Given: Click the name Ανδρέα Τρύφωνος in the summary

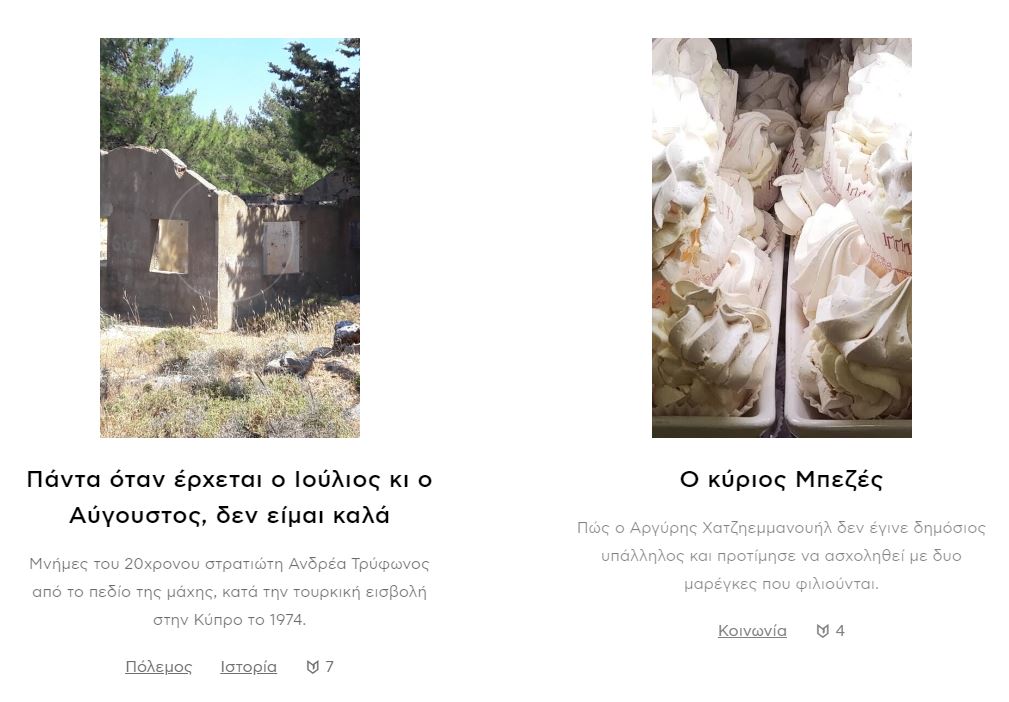Looking at the screenshot, I should click(x=358, y=564).
